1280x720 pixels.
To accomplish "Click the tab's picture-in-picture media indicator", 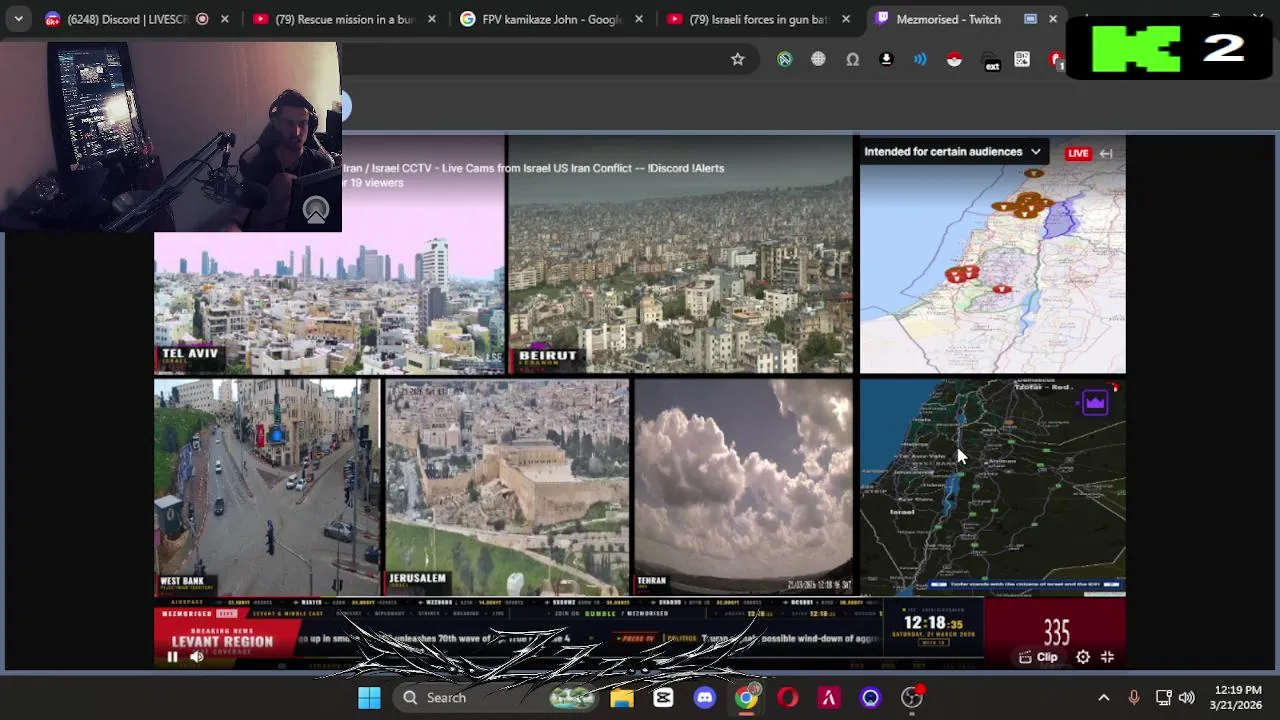I will pos(1030,19).
